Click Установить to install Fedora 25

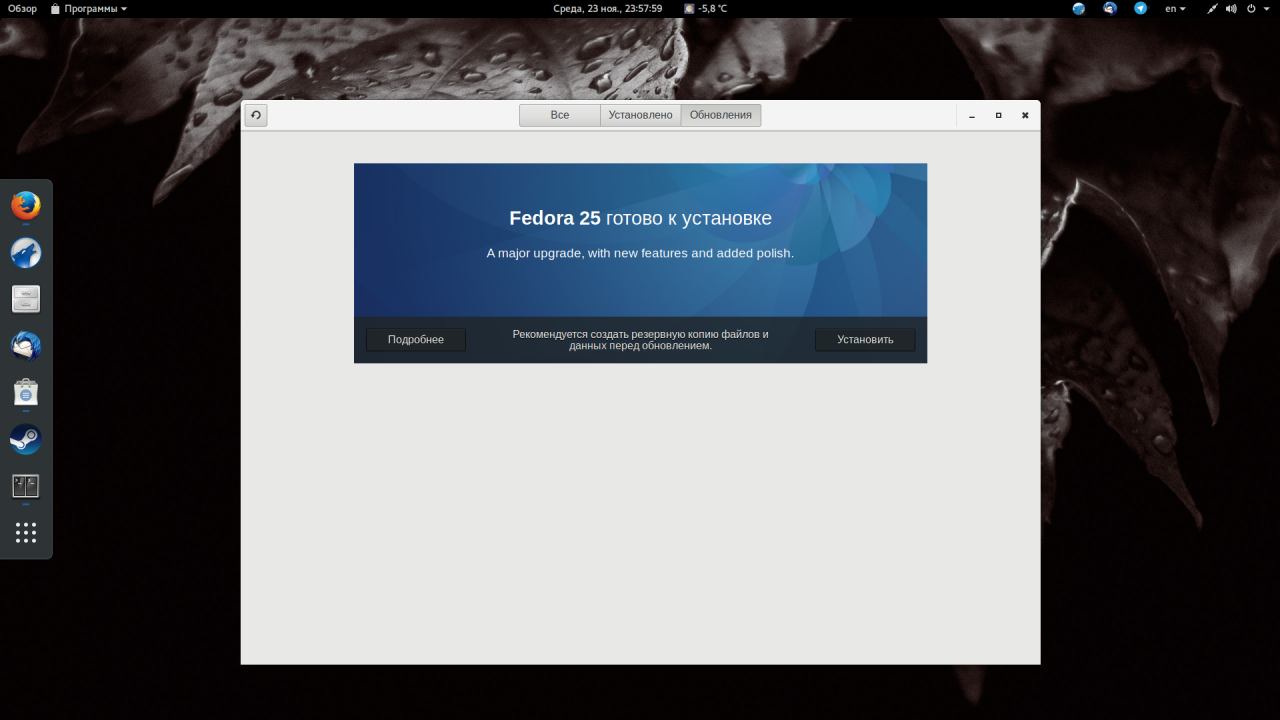[x=865, y=339]
